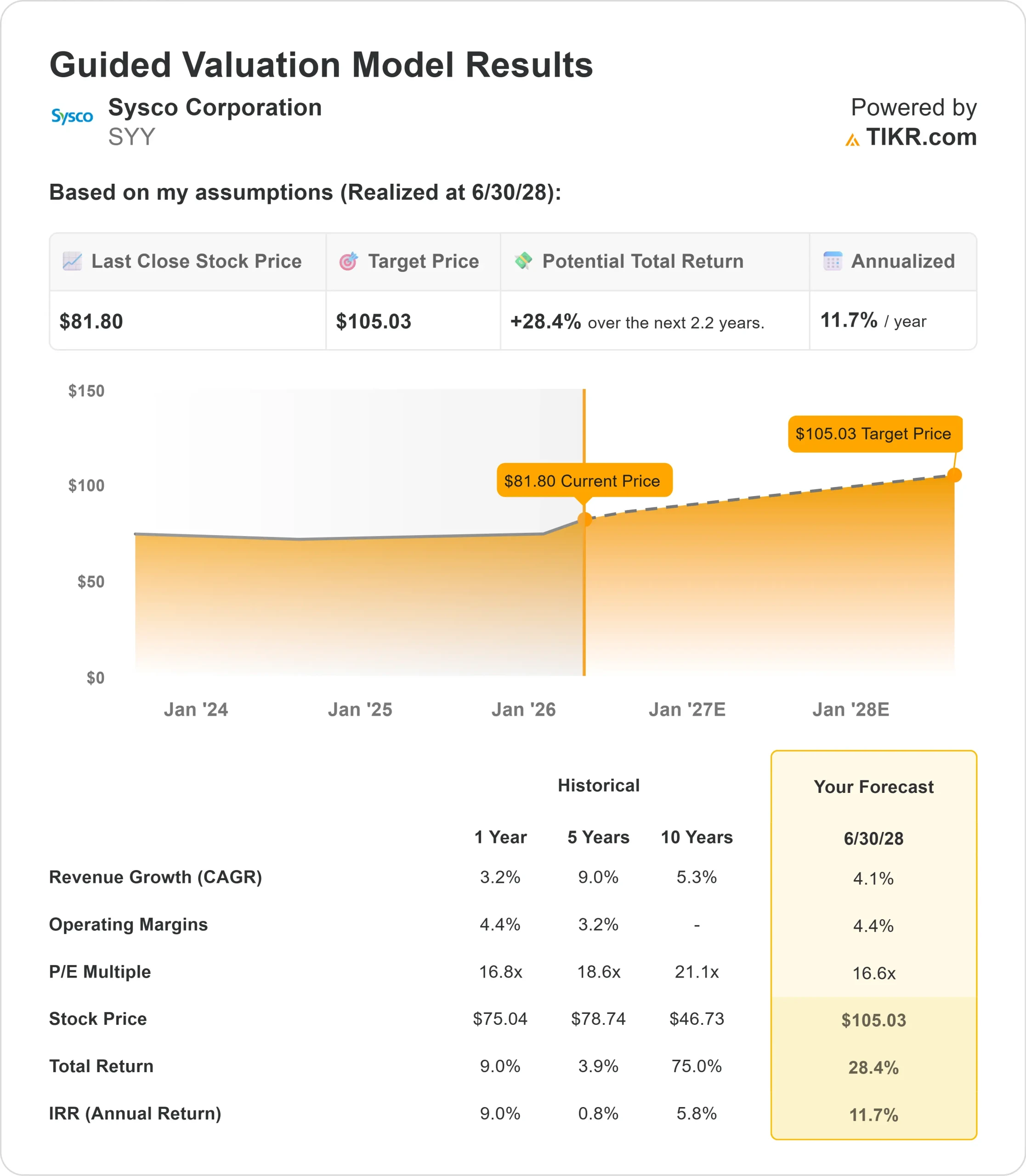Click the forecast $105.03 Stock Price cell
1026x1176 pixels.
[x=873, y=1020]
